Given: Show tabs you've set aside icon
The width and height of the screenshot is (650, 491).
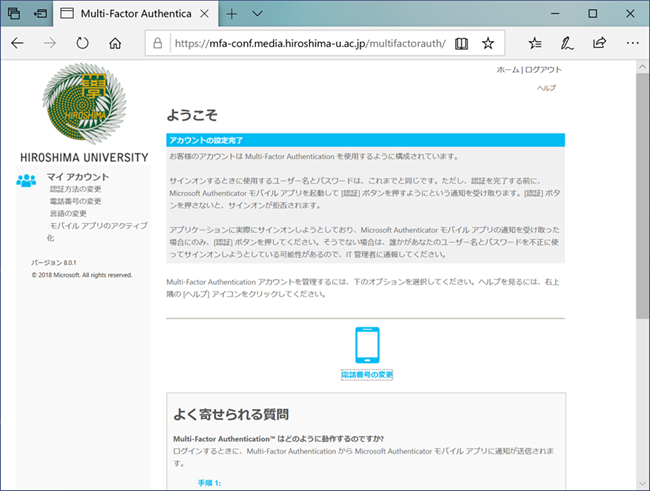Looking at the screenshot, I should tap(14, 14).
